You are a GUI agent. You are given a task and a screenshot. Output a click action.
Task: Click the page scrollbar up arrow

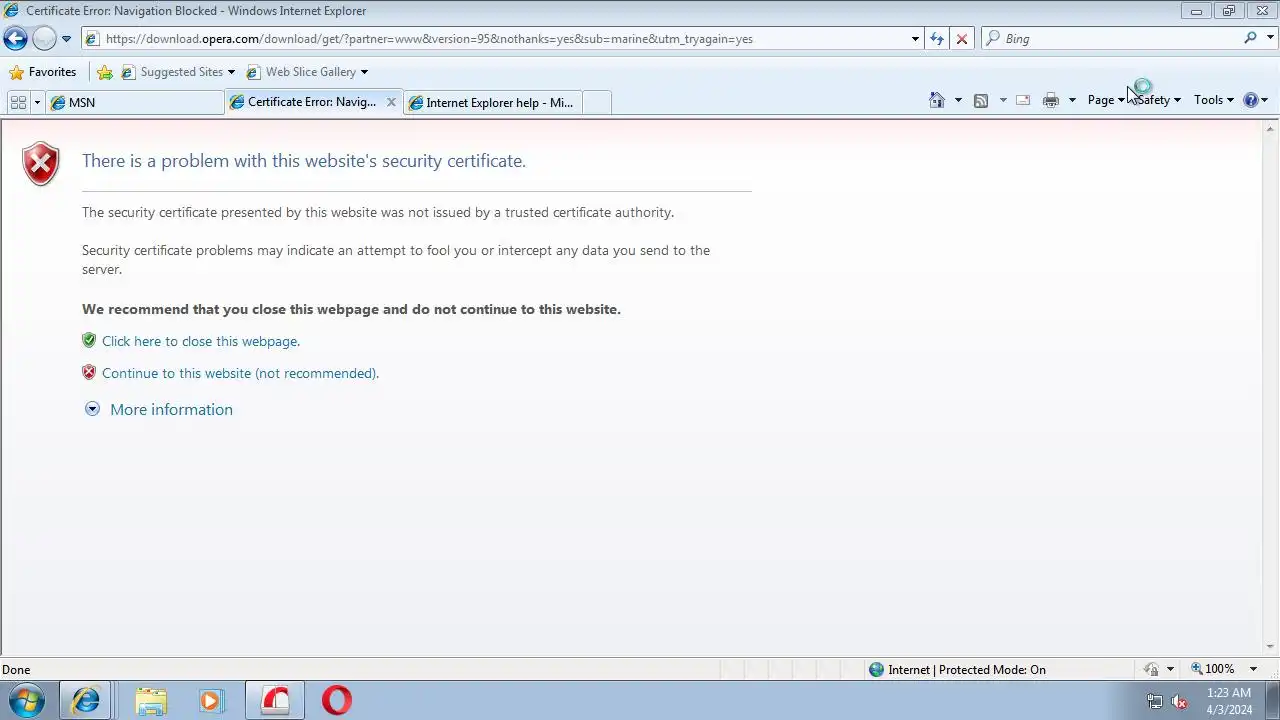click(1271, 129)
